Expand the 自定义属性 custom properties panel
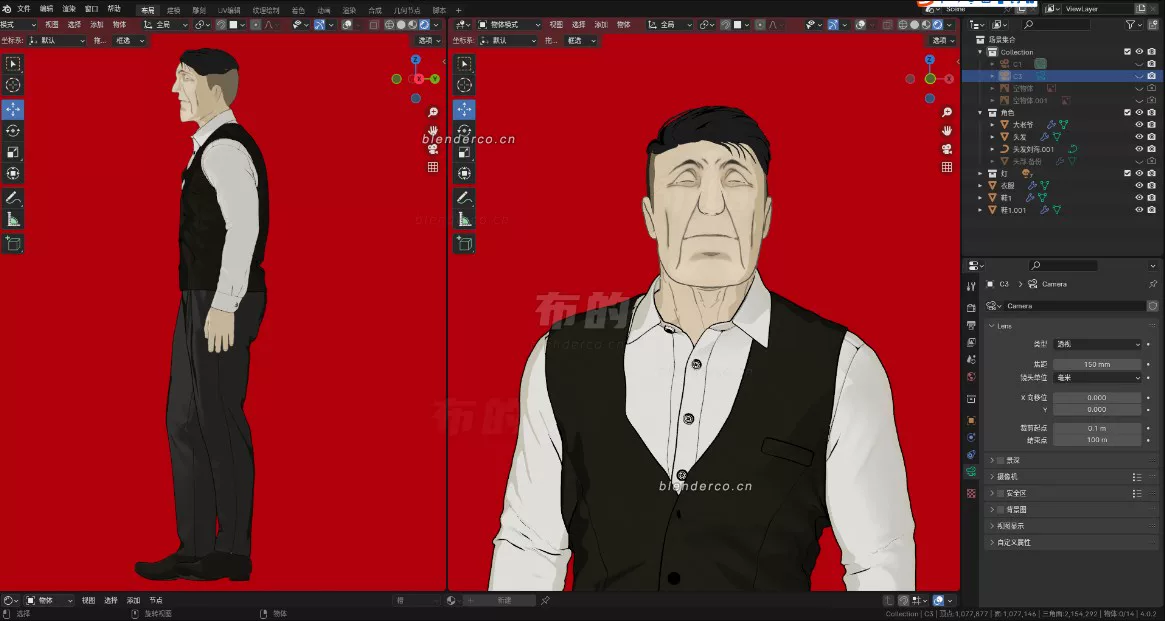 (x=992, y=542)
